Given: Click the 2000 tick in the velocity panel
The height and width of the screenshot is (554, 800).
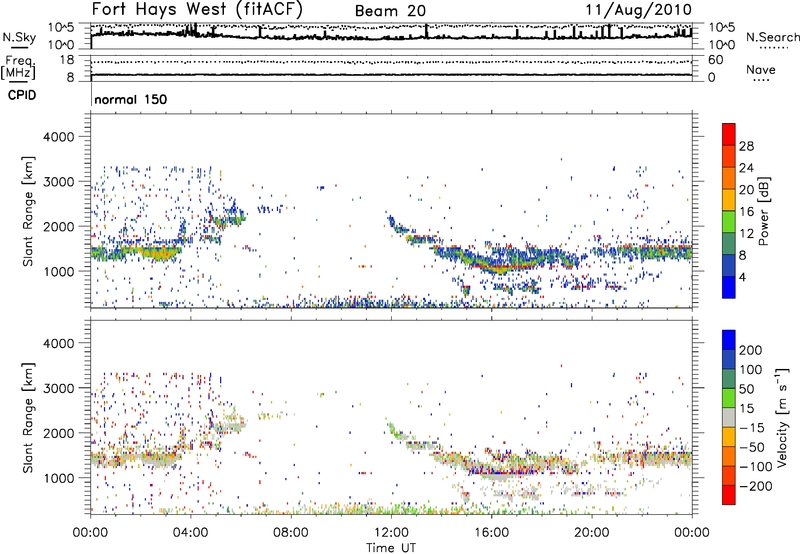Looking at the screenshot, I should (x=59, y=433).
